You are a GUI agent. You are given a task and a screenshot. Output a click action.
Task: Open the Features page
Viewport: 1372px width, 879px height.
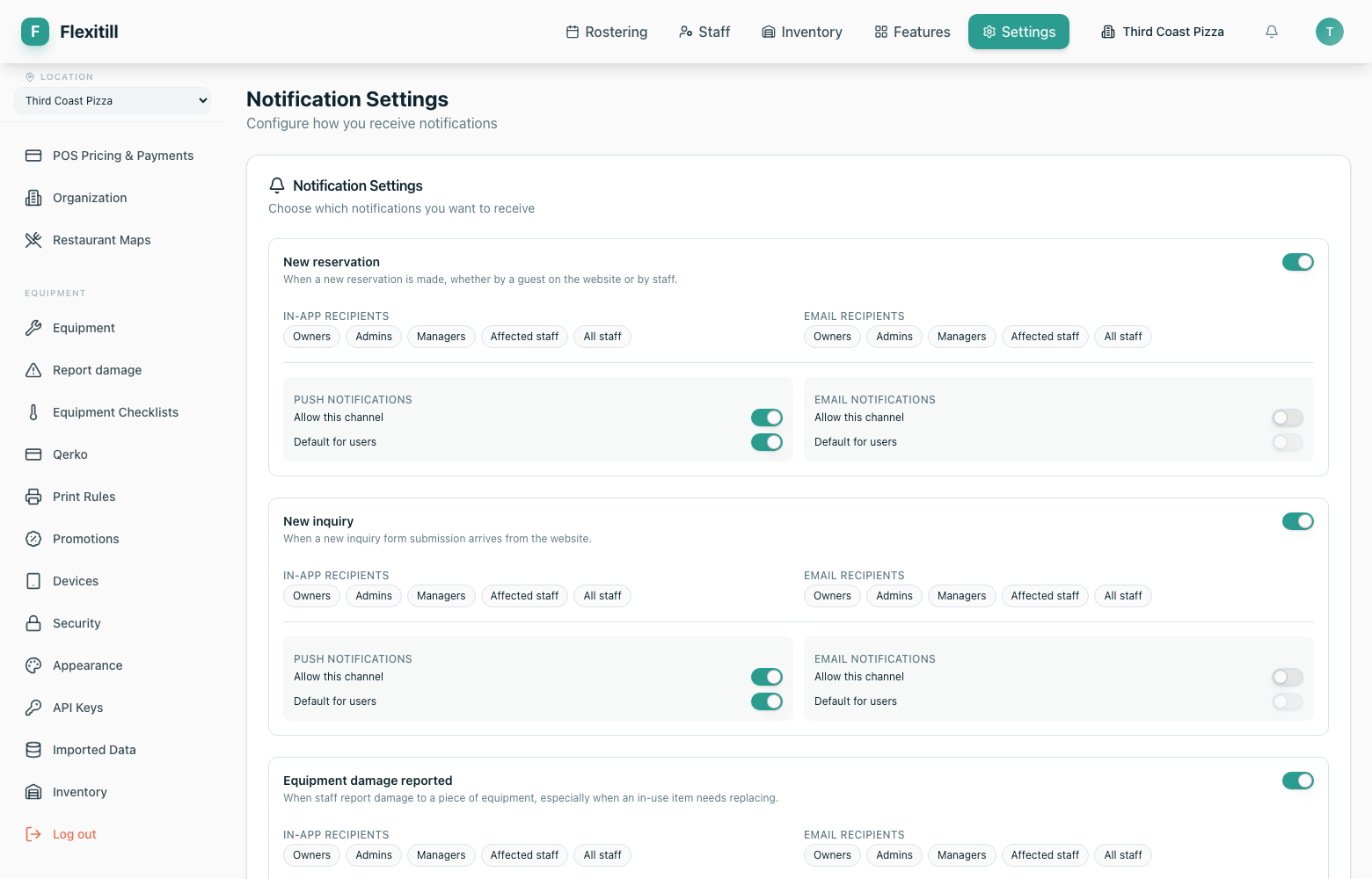[x=912, y=32]
